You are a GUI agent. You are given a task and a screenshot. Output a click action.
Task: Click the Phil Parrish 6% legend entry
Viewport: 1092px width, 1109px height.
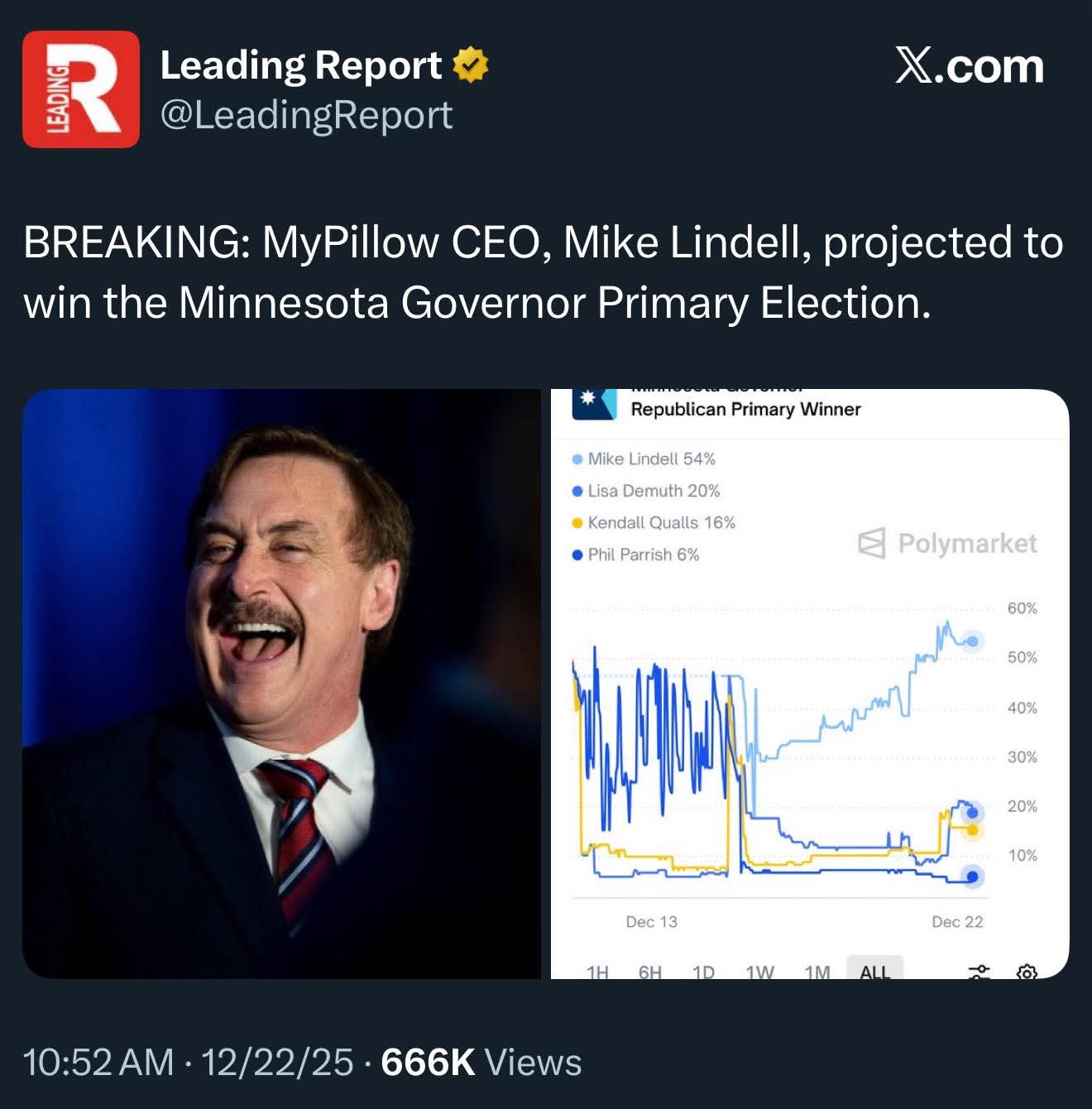click(x=635, y=554)
